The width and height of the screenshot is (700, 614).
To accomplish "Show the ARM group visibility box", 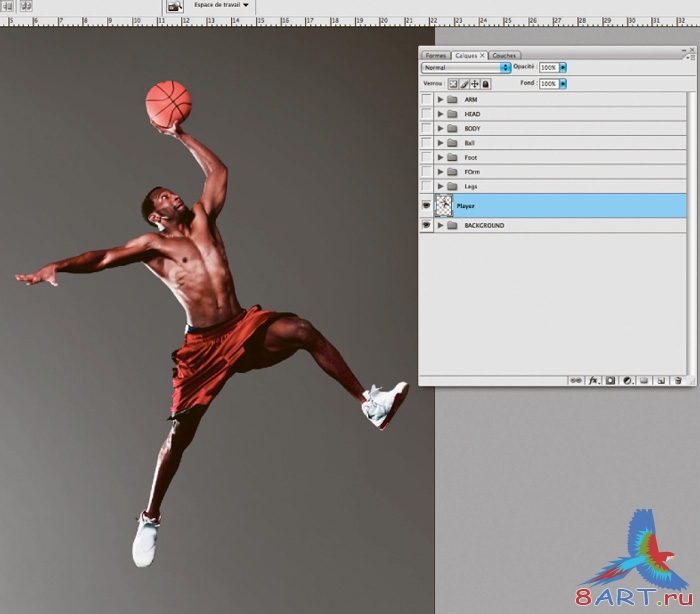I will pos(427,99).
